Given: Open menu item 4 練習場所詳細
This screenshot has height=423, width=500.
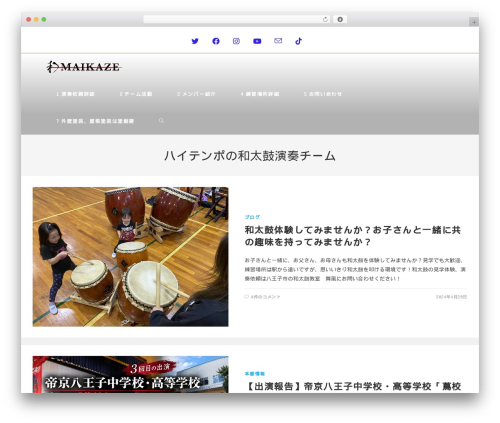Looking at the screenshot, I should [260, 94].
